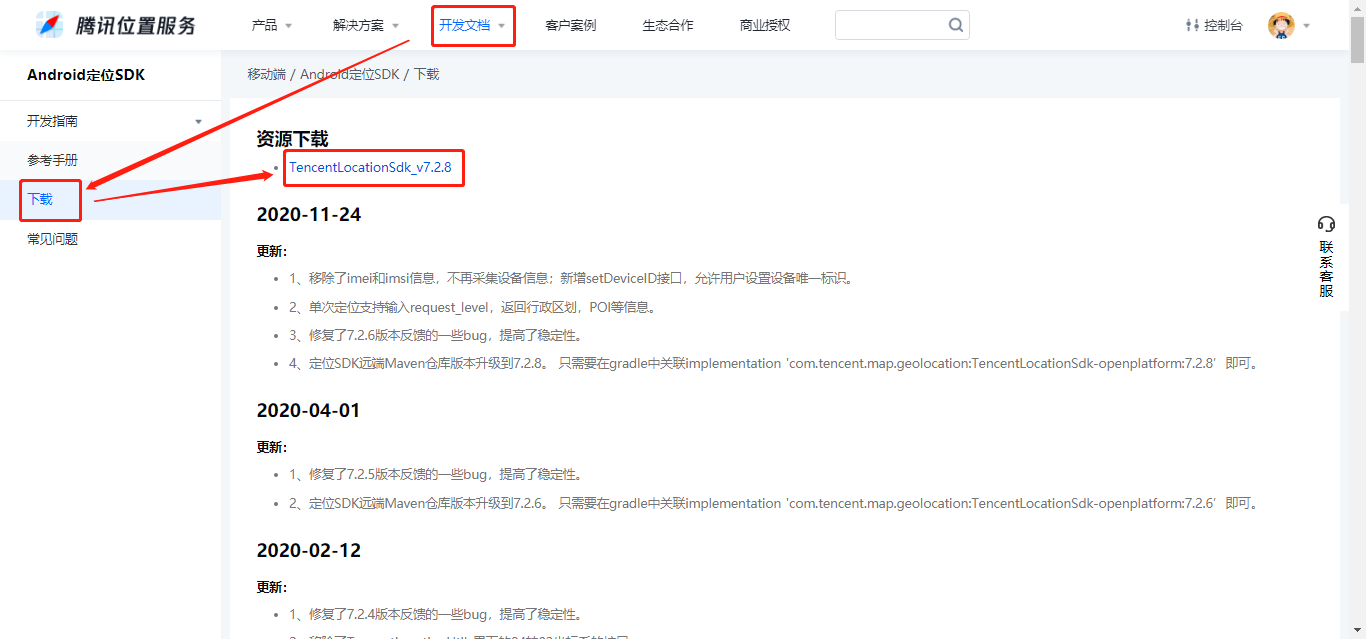Open Android定位SDK breadcrumb link
This screenshot has height=639, width=1366.
click(x=349, y=73)
